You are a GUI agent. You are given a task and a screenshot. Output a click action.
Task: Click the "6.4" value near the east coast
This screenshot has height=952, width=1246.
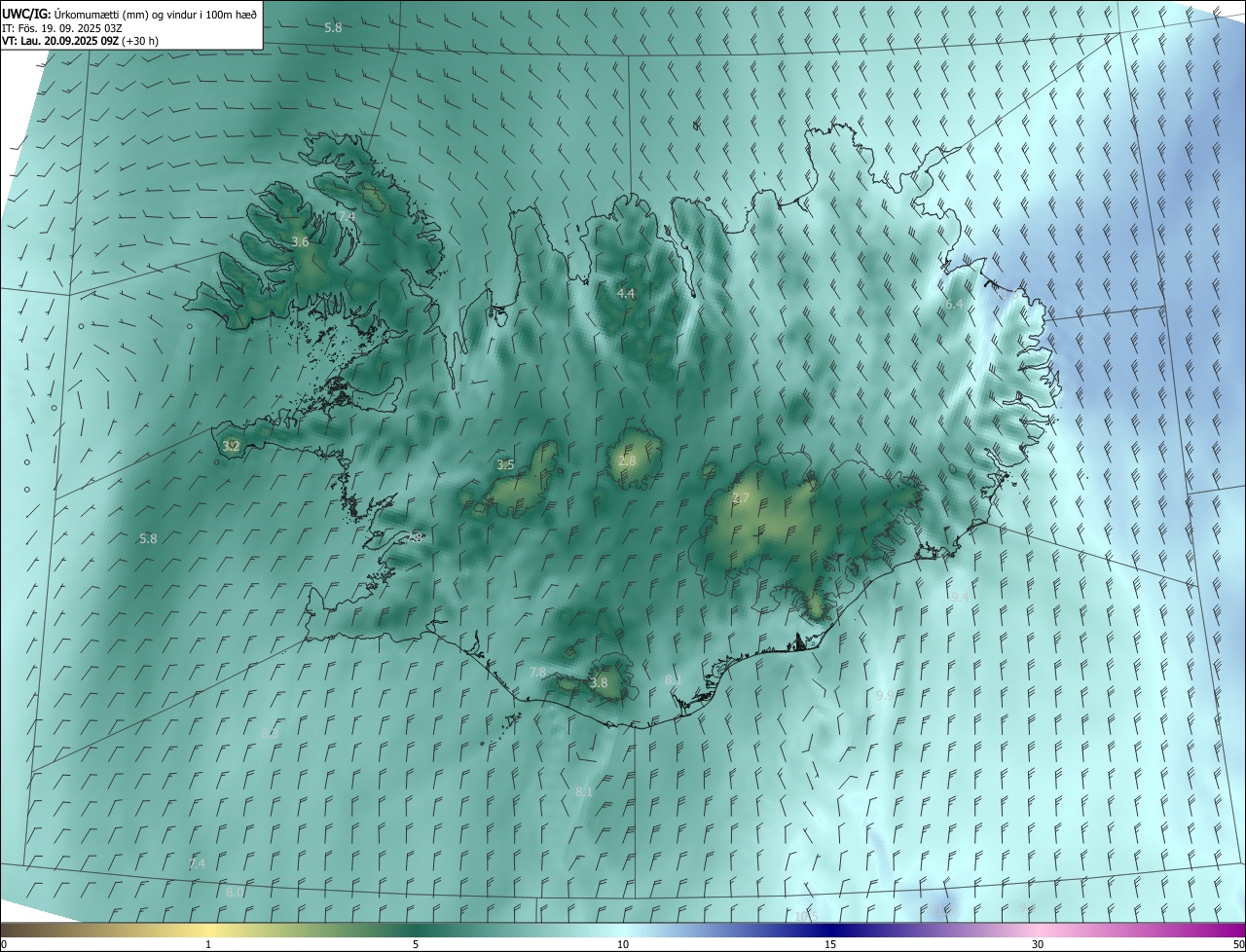[954, 304]
